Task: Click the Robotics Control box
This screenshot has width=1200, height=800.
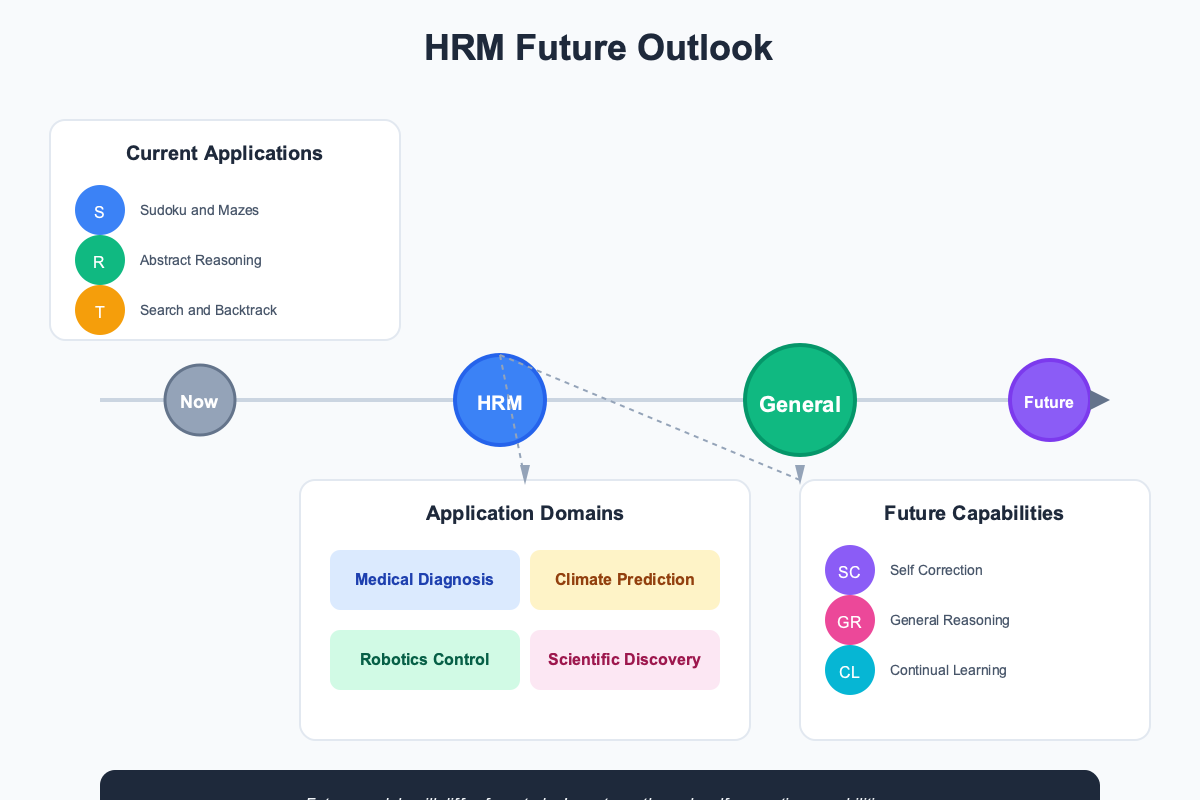Action: (424, 659)
